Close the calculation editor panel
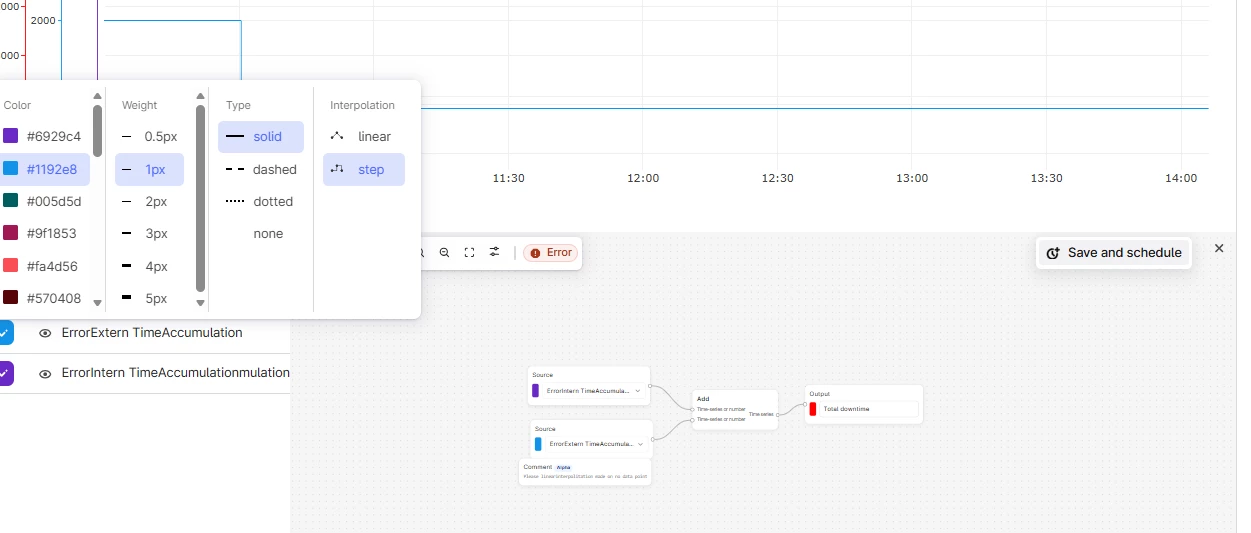 click(x=1219, y=248)
